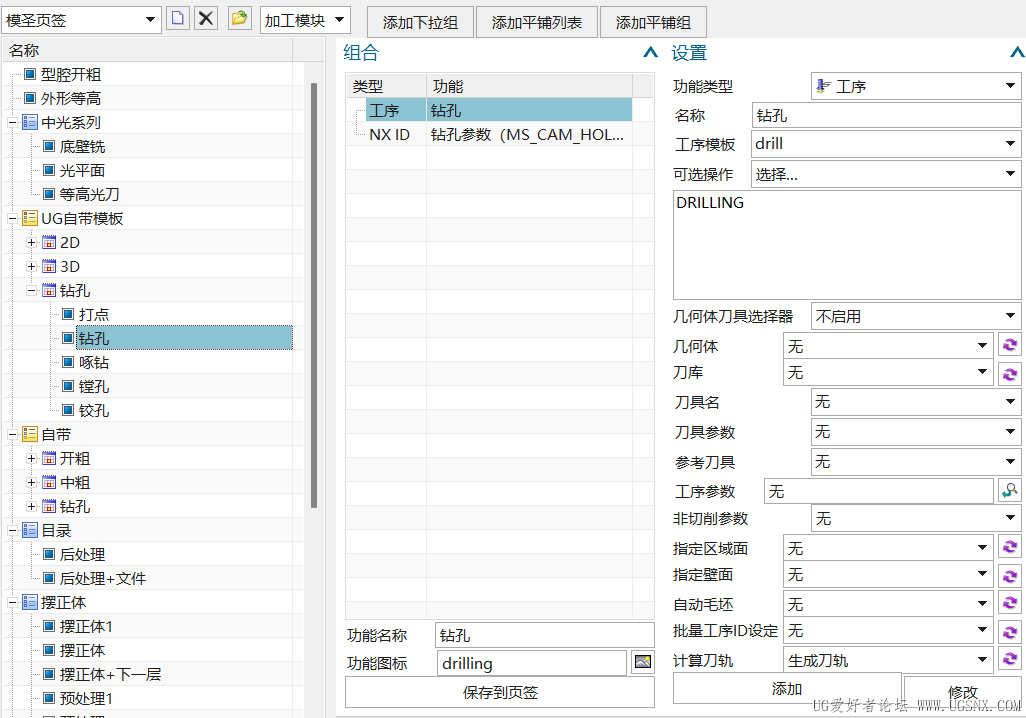The width and height of the screenshot is (1026, 718).
Task: Click the 保存到页签 button
Action: (x=499, y=691)
